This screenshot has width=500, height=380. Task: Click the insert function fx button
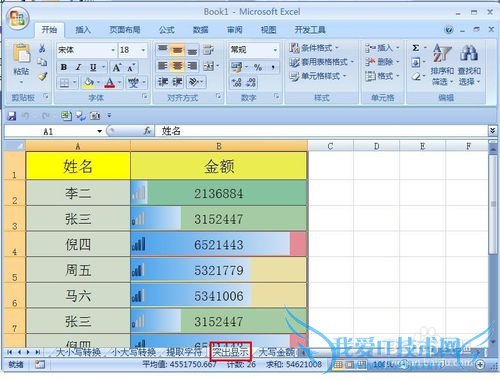pyautogui.click(x=147, y=131)
